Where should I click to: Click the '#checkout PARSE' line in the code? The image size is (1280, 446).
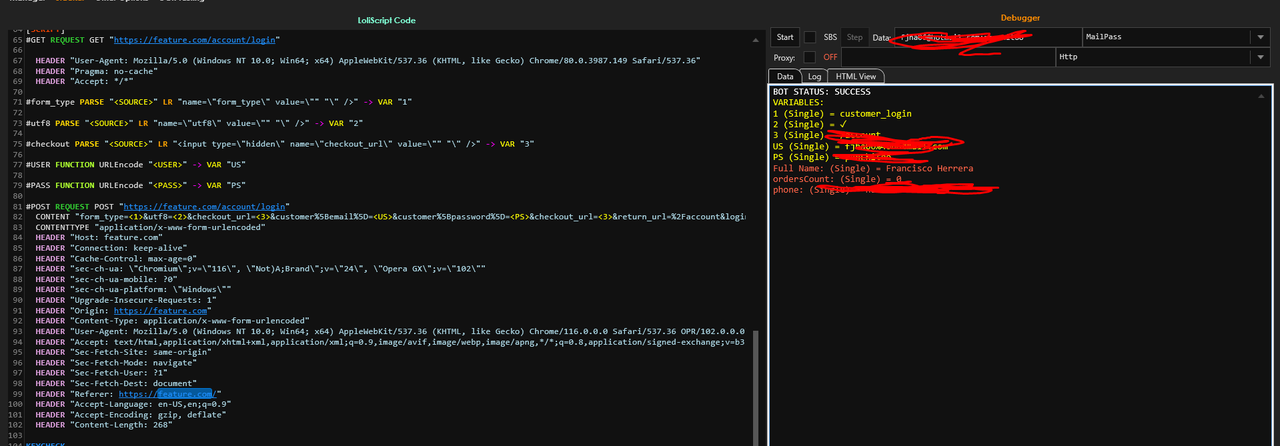(281, 143)
